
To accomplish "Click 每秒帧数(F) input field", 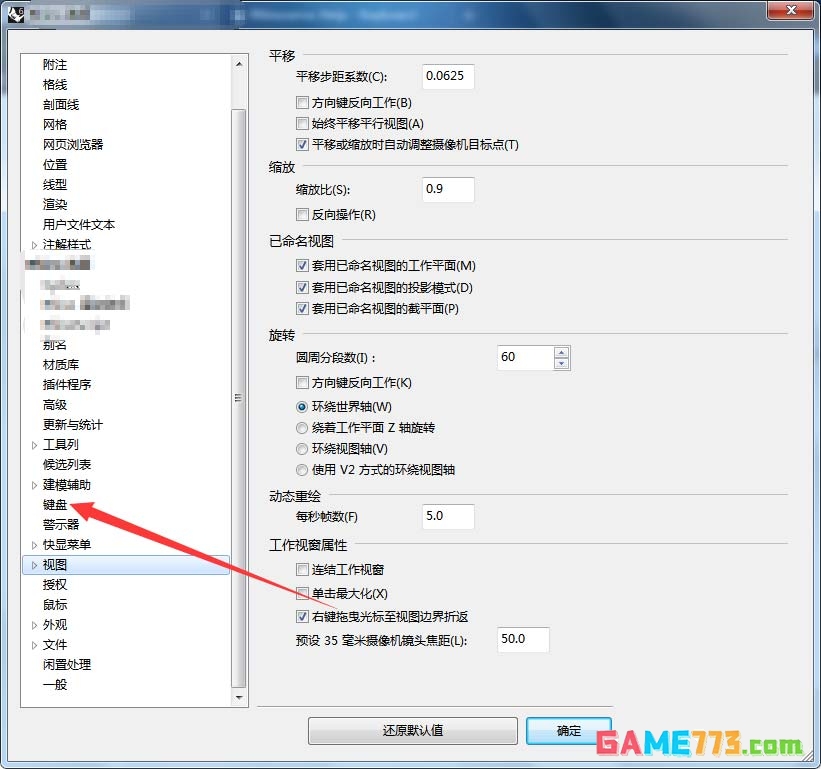I will click(448, 517).
